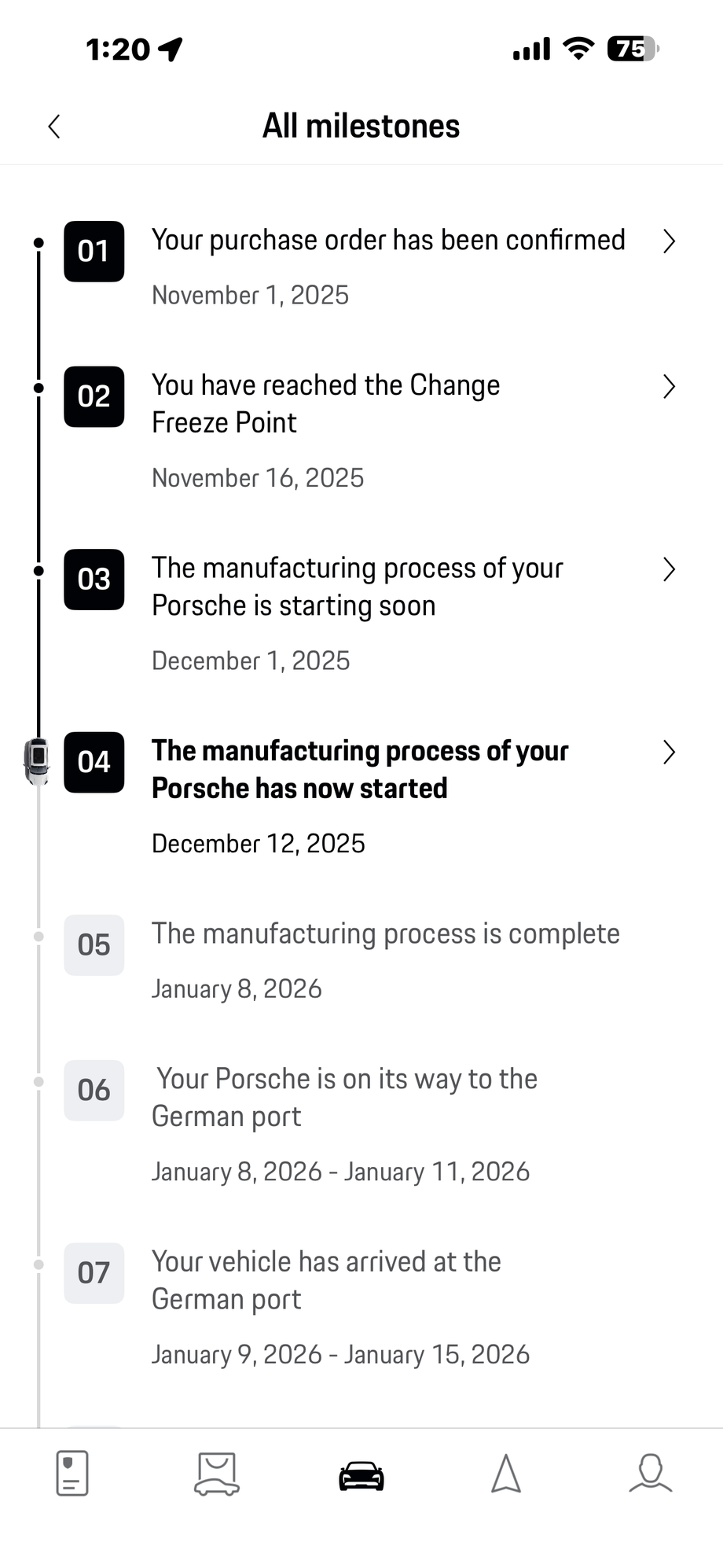Select the active car icon in bottom bar

[x=361, y=1474]
